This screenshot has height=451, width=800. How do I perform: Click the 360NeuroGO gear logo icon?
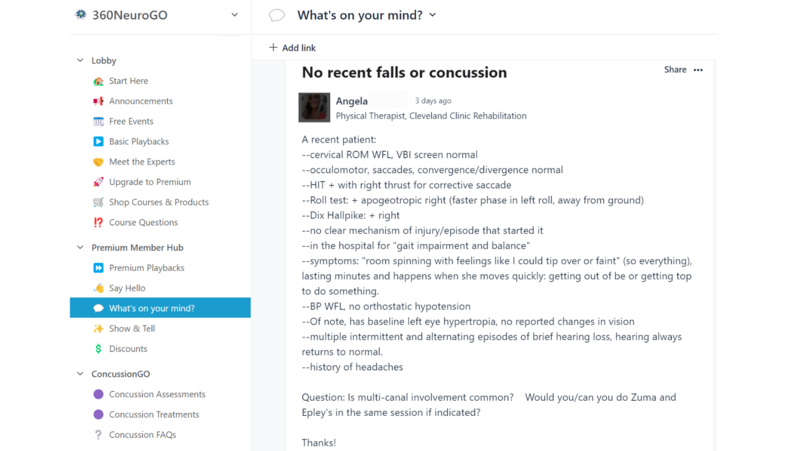(x=81, y=15)
